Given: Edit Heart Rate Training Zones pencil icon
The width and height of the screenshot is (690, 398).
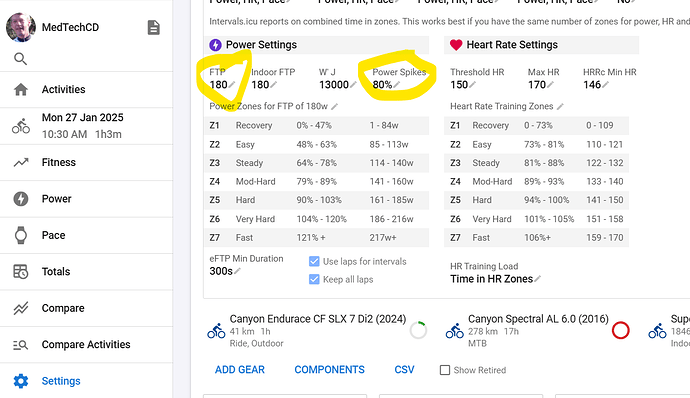Looking at the screenshot, I should tap(560, 107).
